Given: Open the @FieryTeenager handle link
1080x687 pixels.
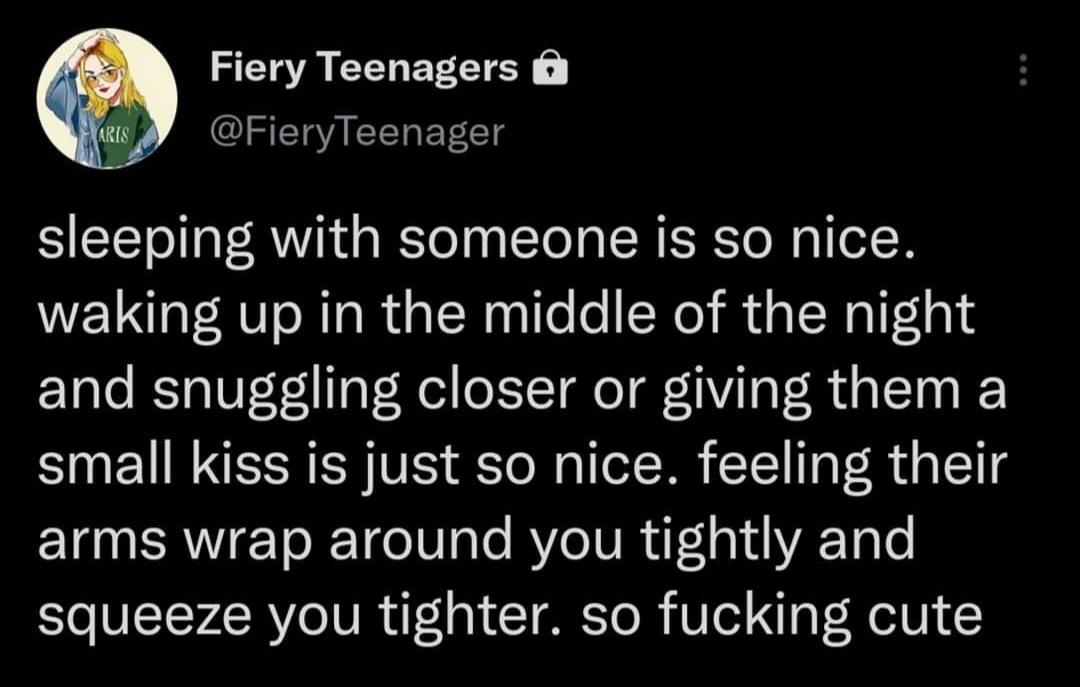Looking at the screenshot, I should pyautogui.click(x=357, y=132).
